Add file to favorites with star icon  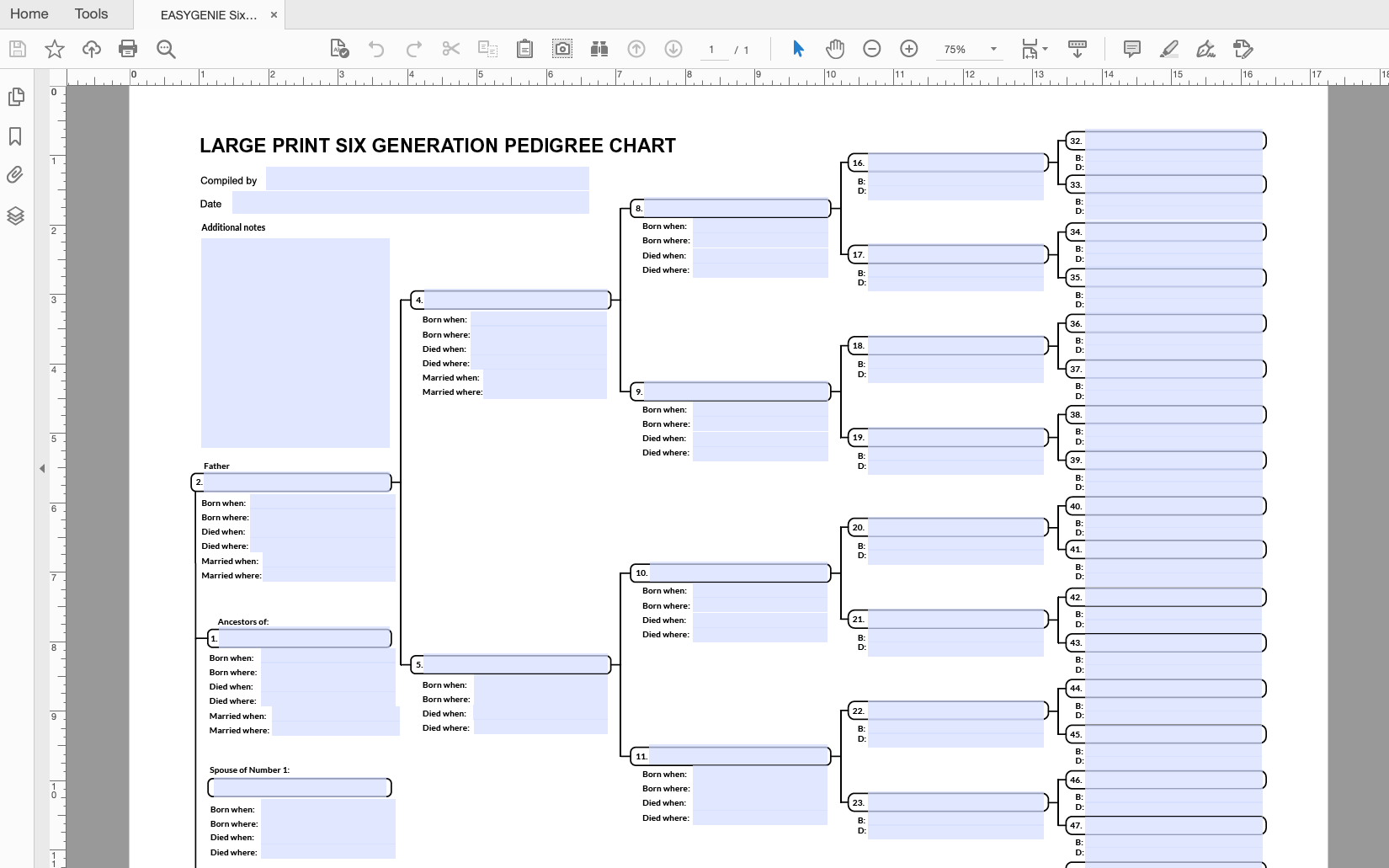click(x=55, y=49)
